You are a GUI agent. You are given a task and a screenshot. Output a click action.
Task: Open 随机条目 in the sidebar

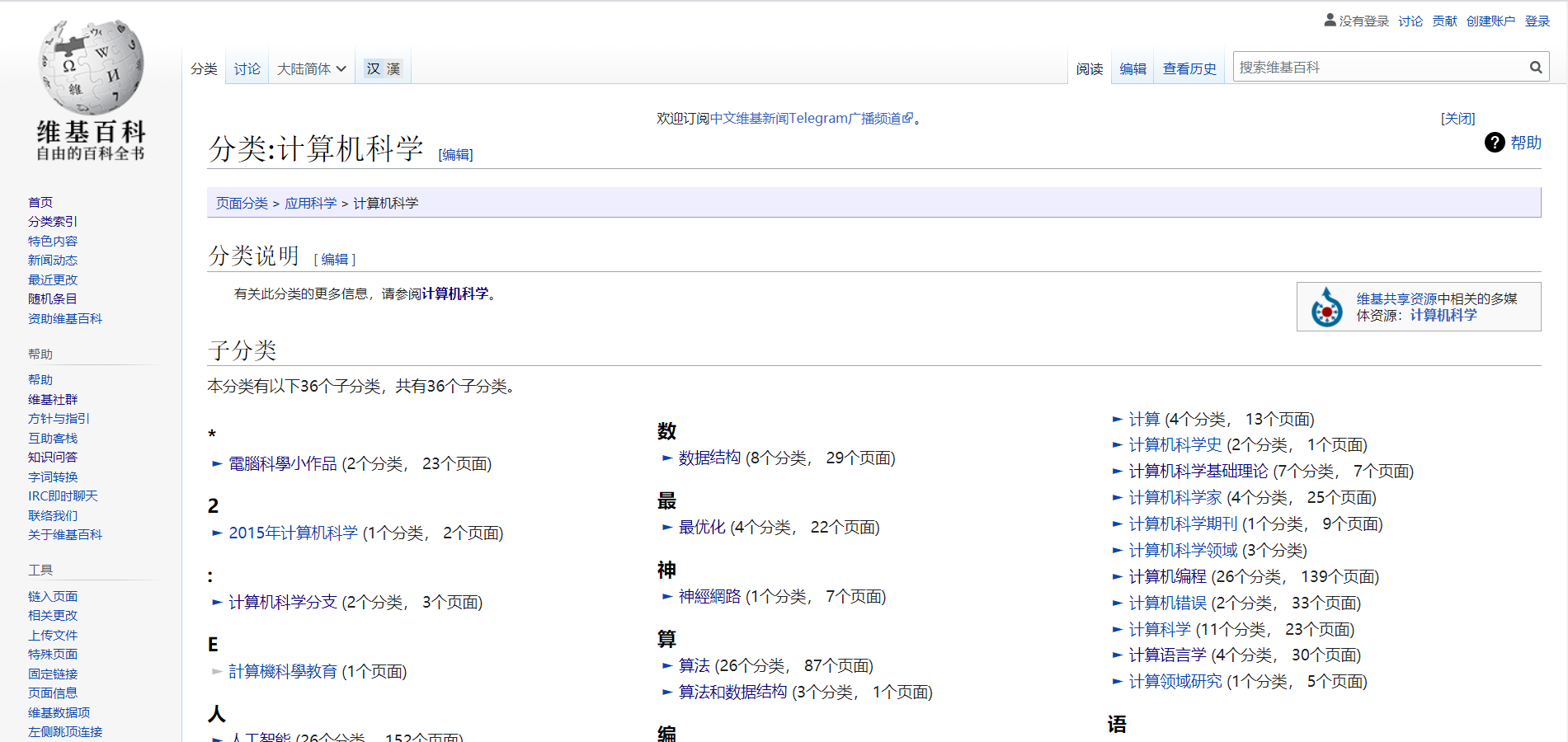pyautogui.click(x=53, y=299)
